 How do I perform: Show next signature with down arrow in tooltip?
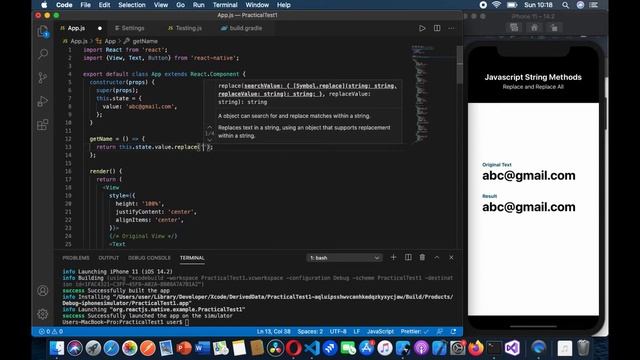(x=209, y=140)
